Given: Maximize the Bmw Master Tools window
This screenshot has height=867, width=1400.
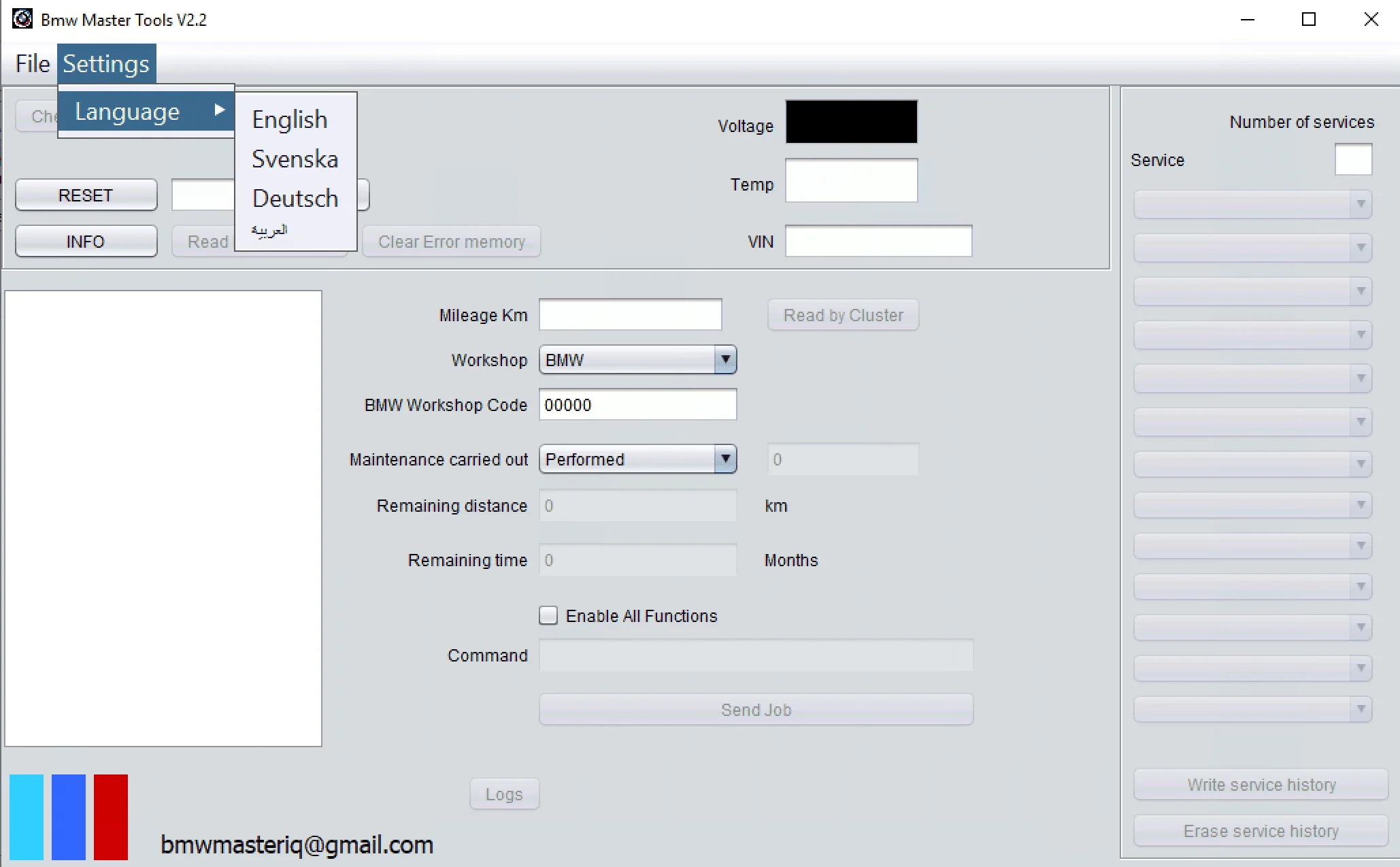Looking at the screenshot, I should 1309,20.
